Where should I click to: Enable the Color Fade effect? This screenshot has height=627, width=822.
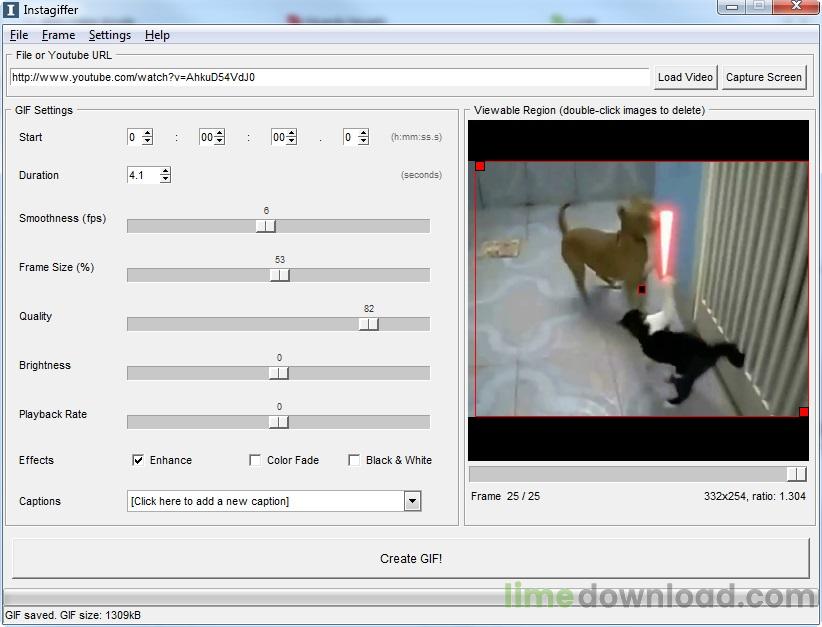pyautogui.click(x=255, y=460)
